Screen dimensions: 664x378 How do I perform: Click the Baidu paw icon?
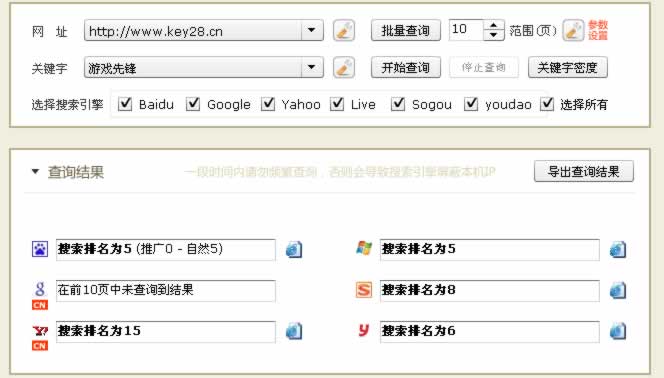click(x=40, y=249)
